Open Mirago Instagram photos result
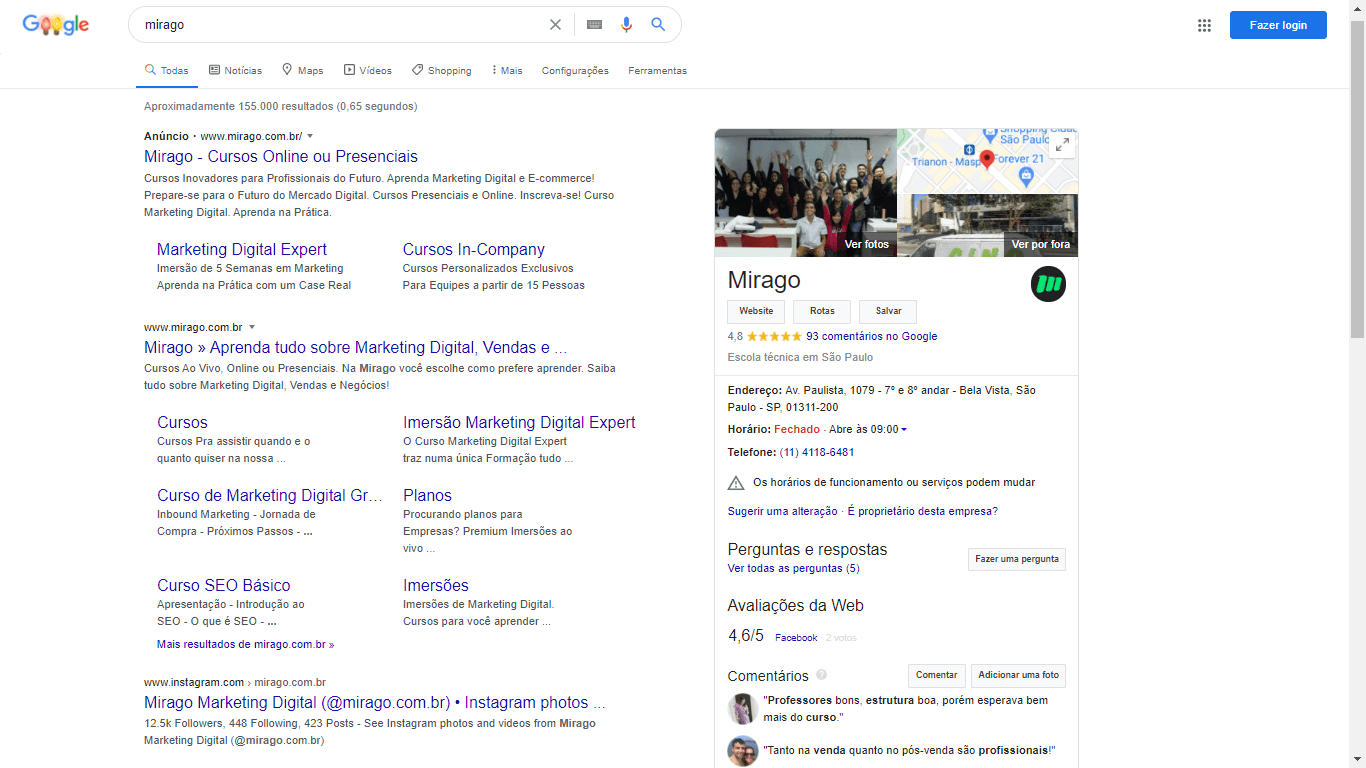 [x=374, y=703]
